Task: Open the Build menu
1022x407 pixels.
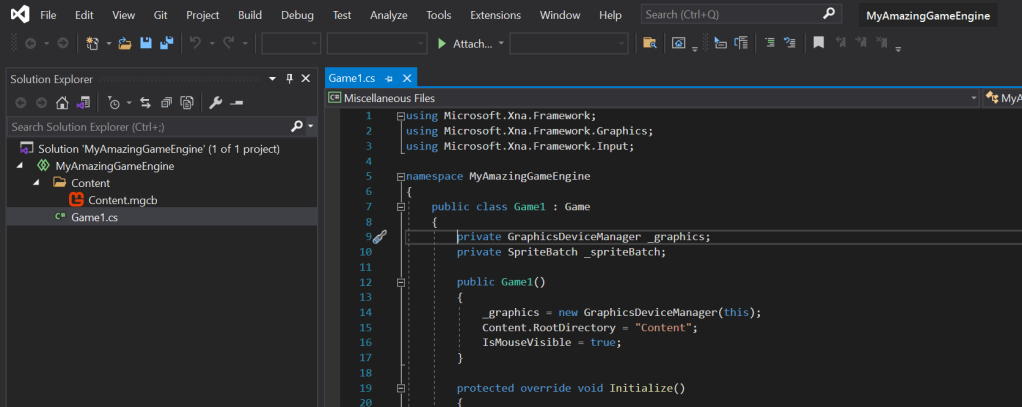Action: 250,15
